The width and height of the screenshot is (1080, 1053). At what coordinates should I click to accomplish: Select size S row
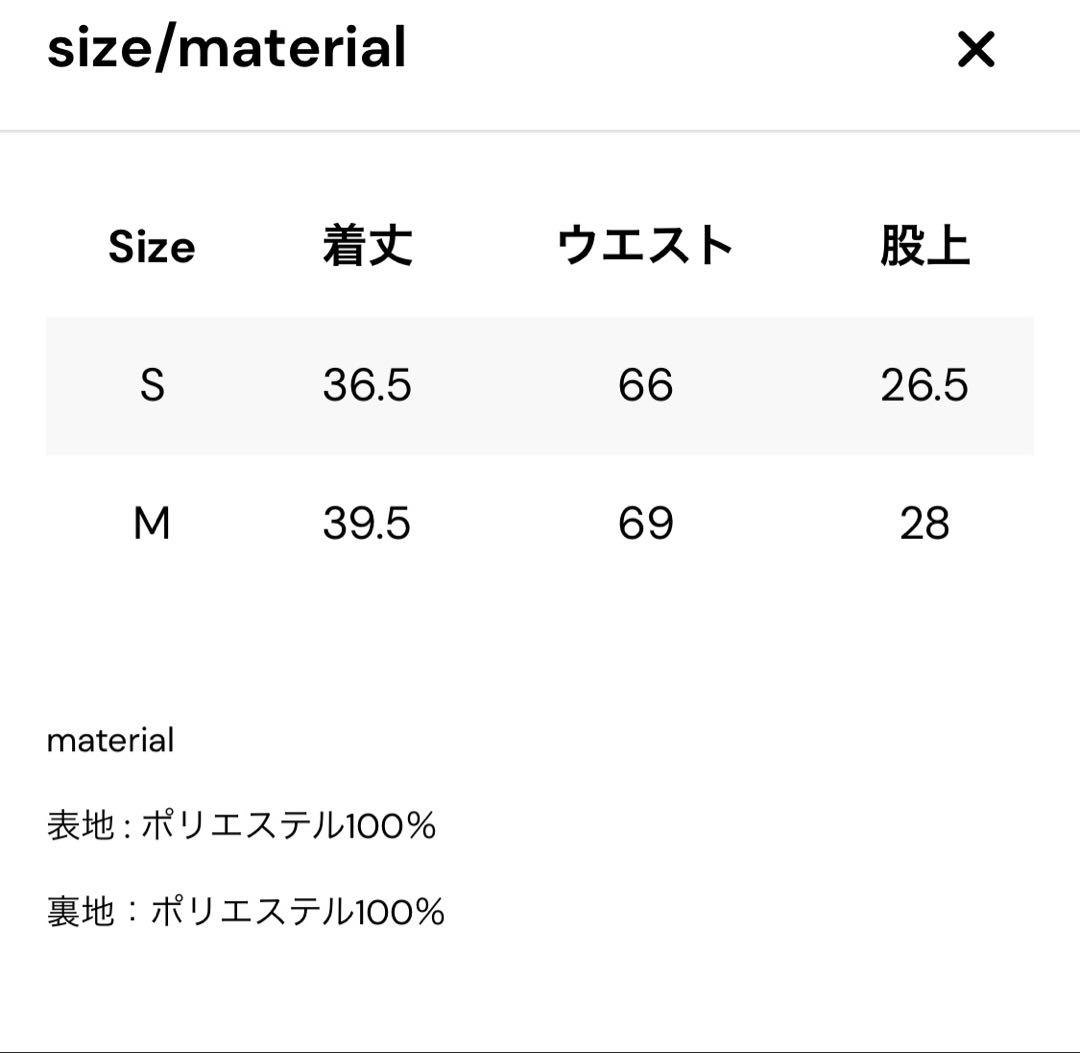point(540,385)
